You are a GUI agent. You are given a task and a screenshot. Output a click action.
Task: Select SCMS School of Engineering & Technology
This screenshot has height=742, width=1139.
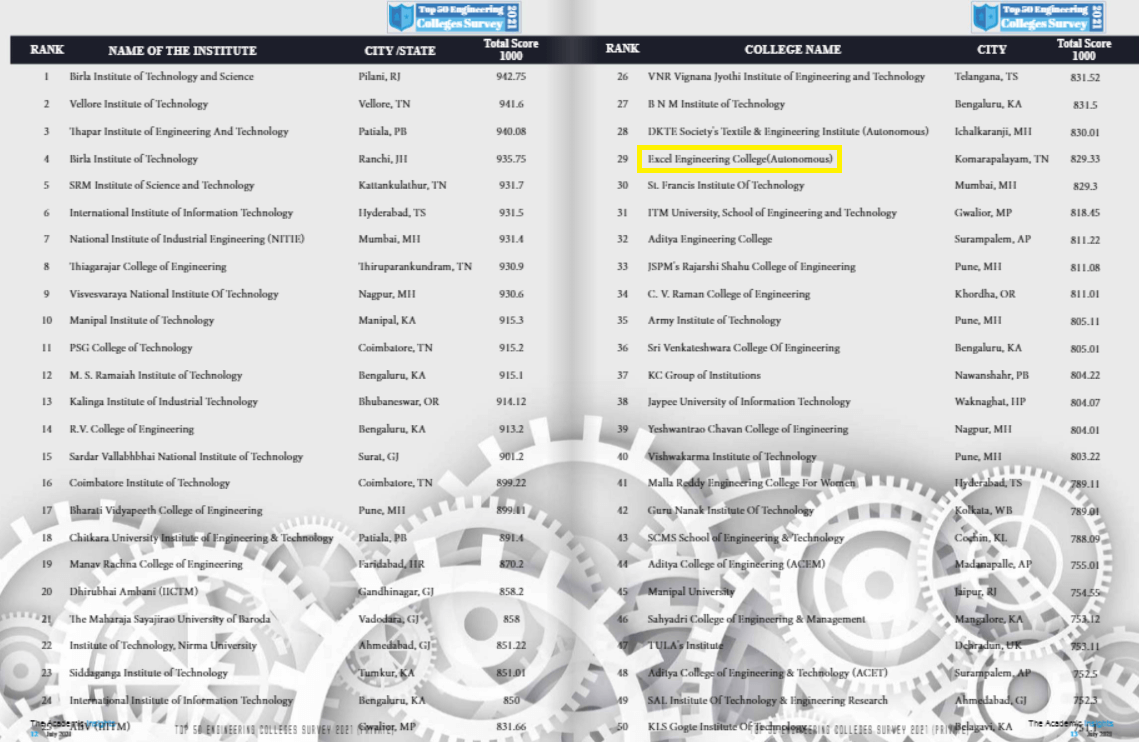[746, 539]
